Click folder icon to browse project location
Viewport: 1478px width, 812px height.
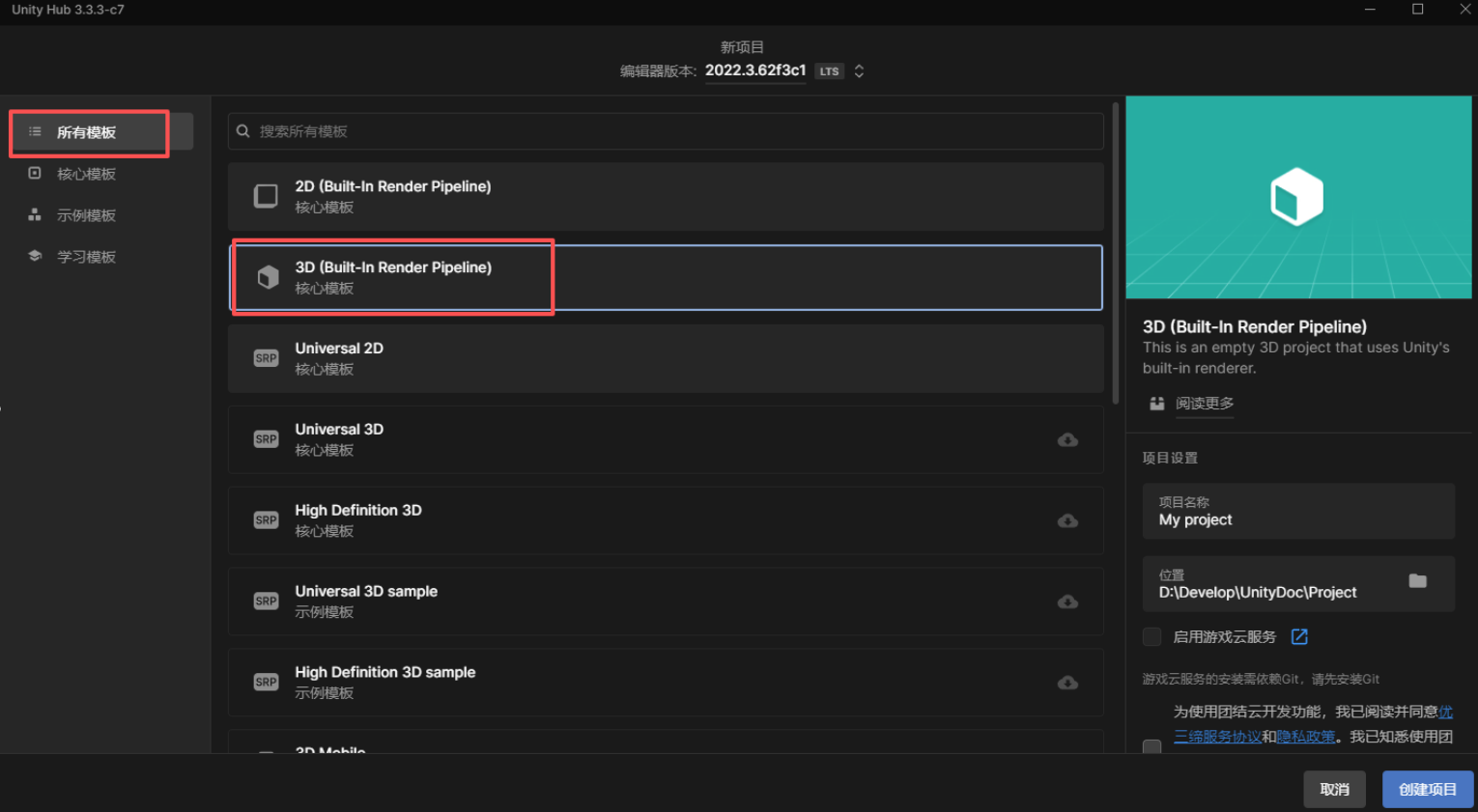[1417, 581]
